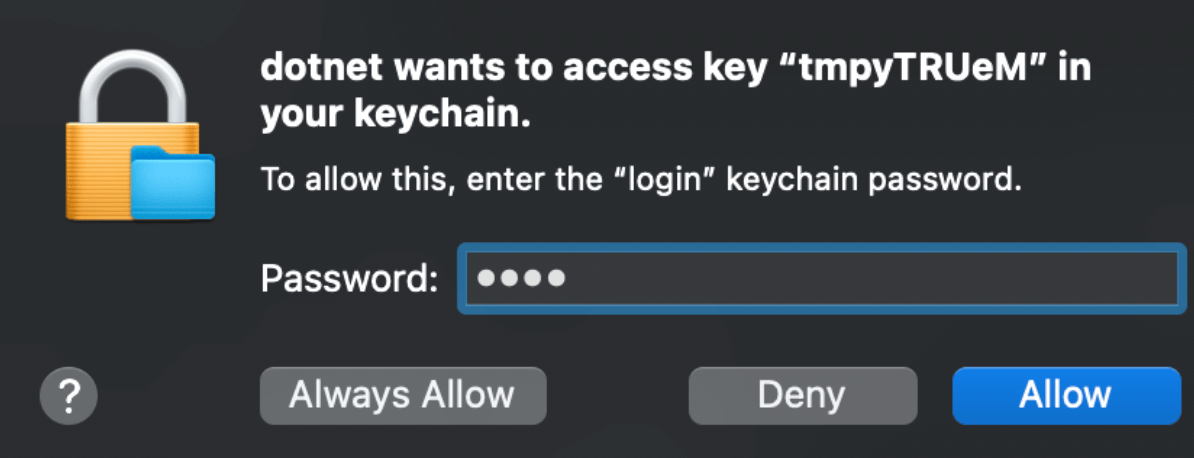Open help via the question mark button
The image size is (1194, 458).
69,396
